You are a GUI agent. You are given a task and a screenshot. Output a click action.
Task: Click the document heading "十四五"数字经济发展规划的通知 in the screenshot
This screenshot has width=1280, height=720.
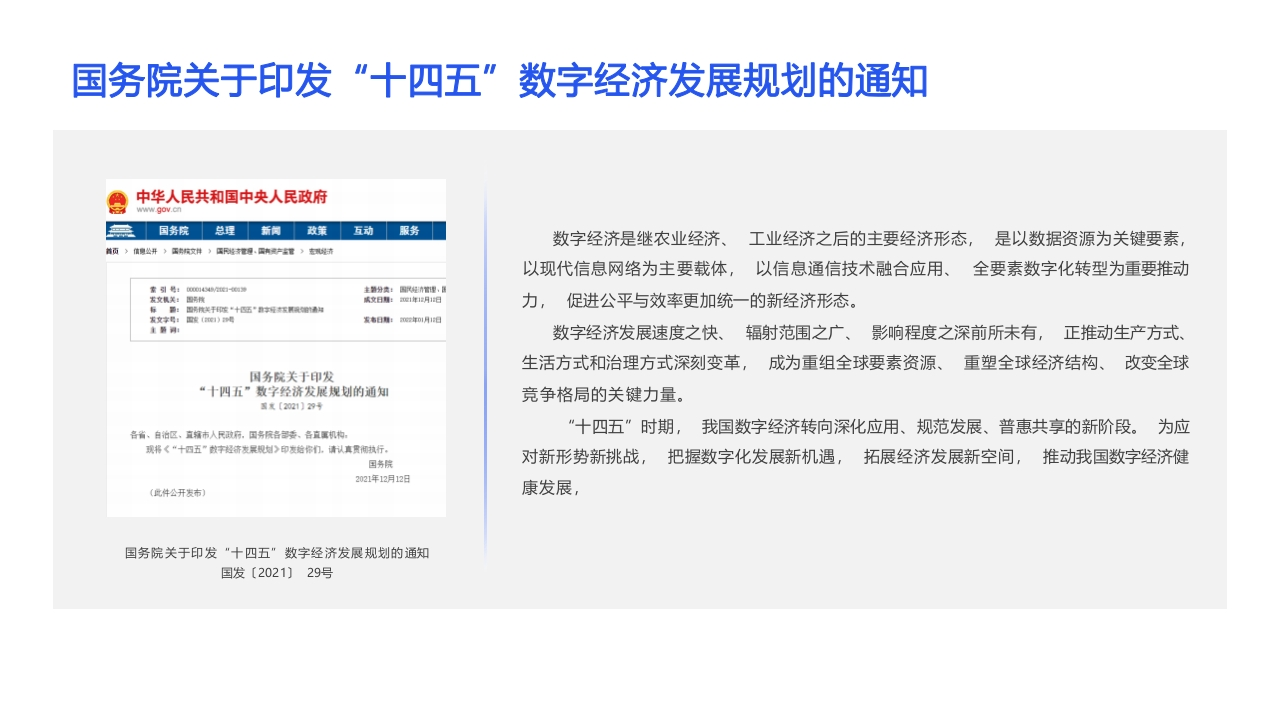pyautogui.click(x=294, y=391)
